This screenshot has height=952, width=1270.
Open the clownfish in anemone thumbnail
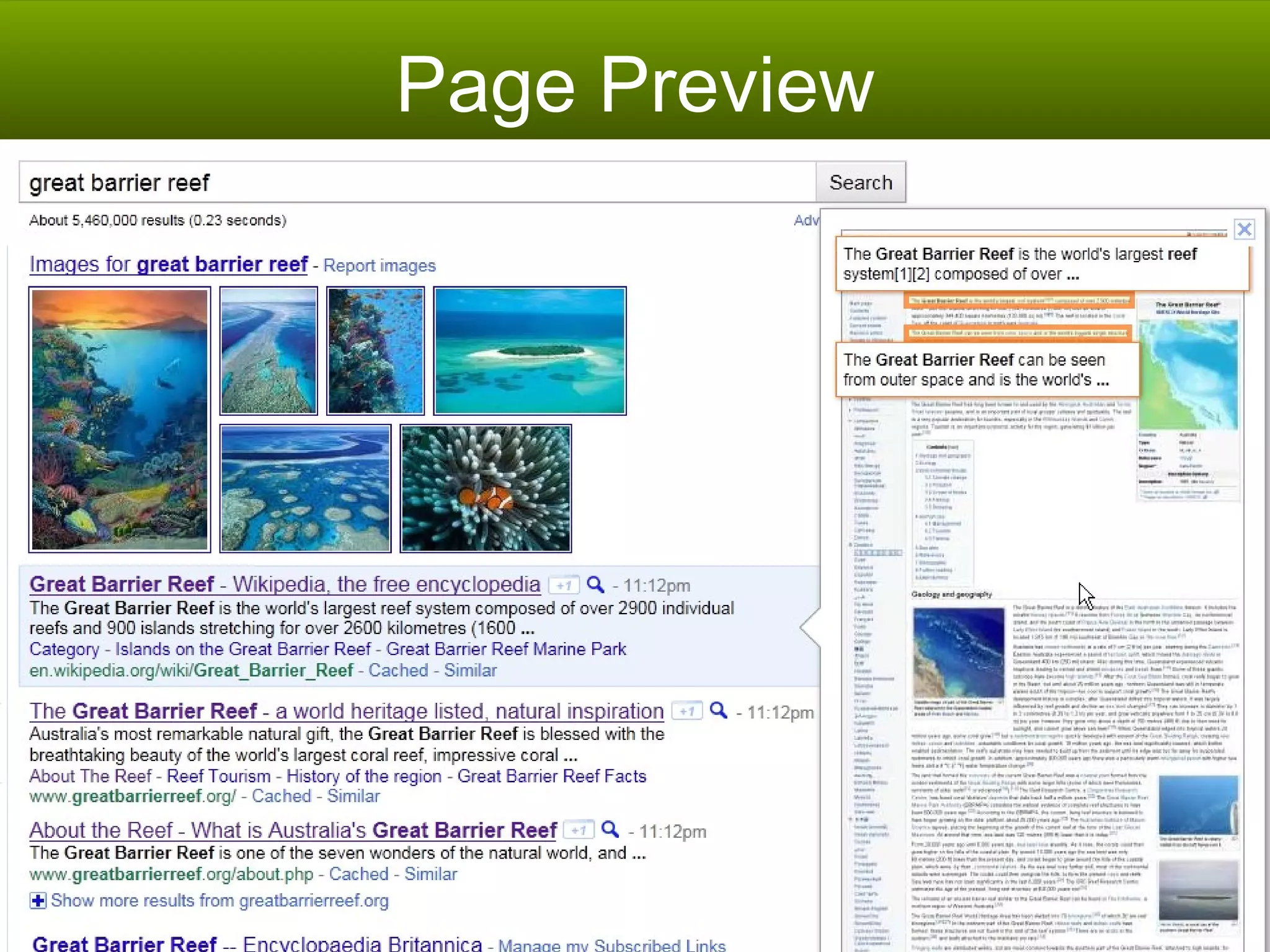click(x=486, y=488)
